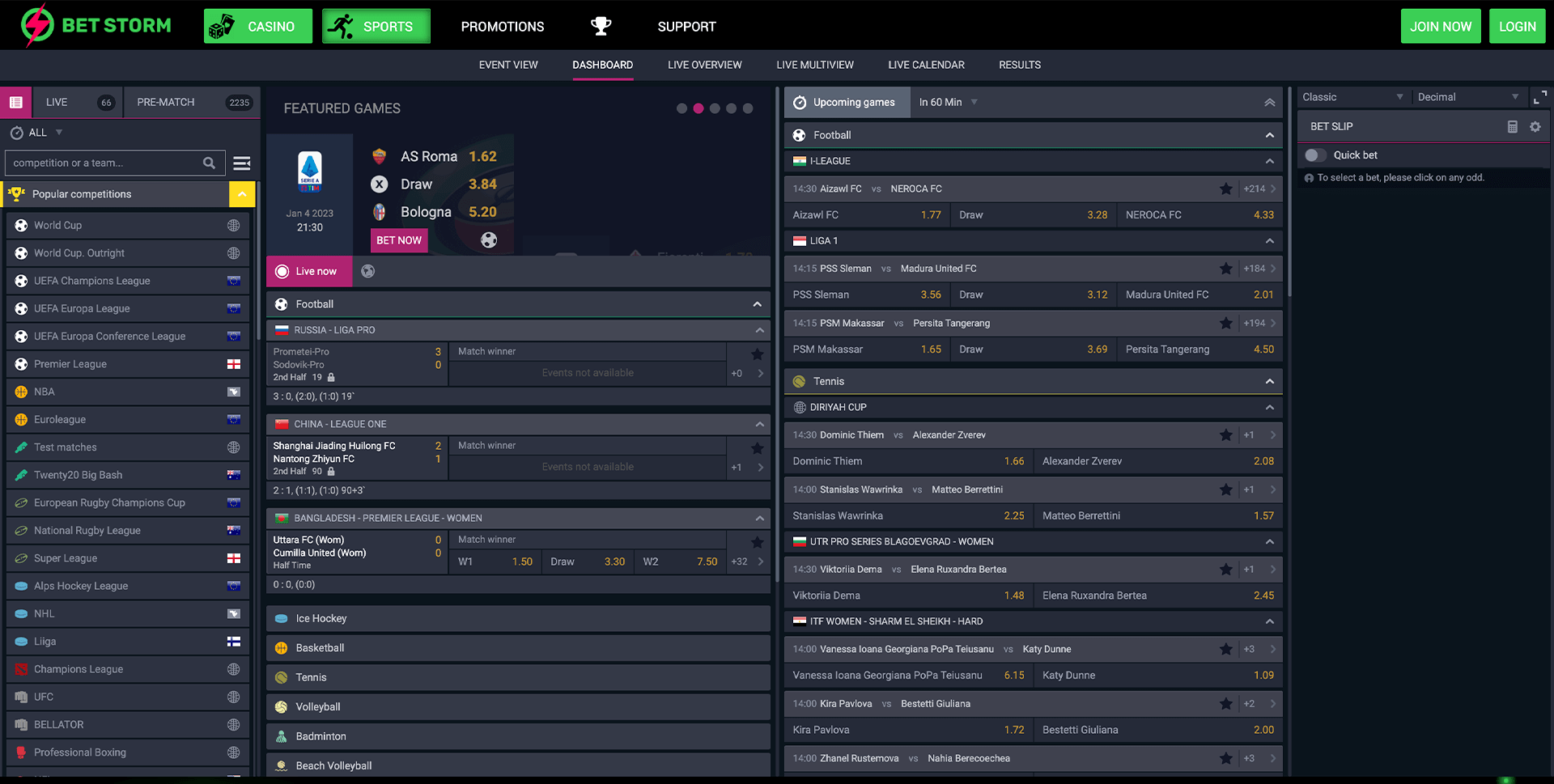Favorite the Aizawl FC vs NEROCA FC match
The image size is (1554, 784).
coord(1225,189)
